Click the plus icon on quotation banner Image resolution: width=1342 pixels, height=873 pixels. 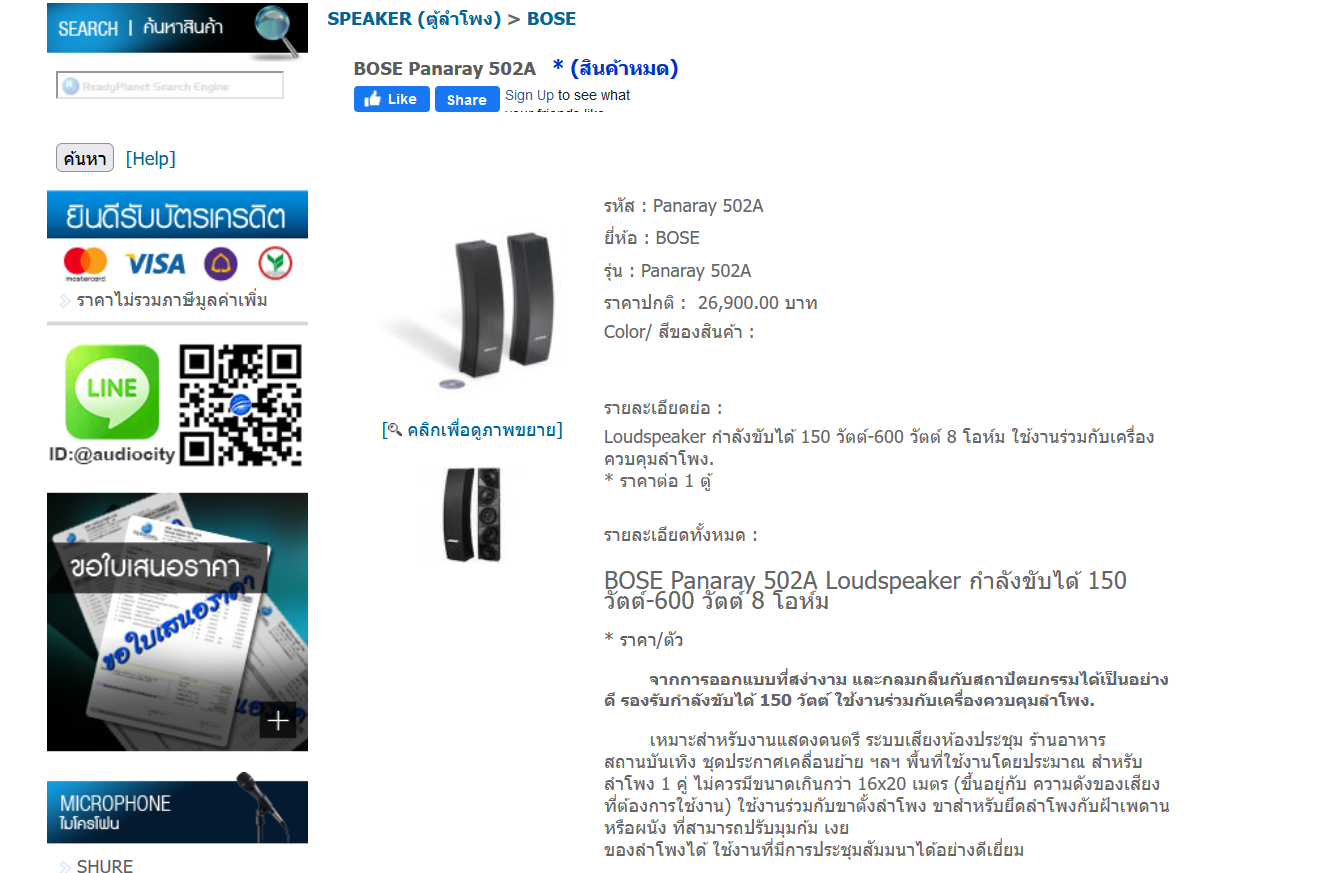(x=278, y=720)
